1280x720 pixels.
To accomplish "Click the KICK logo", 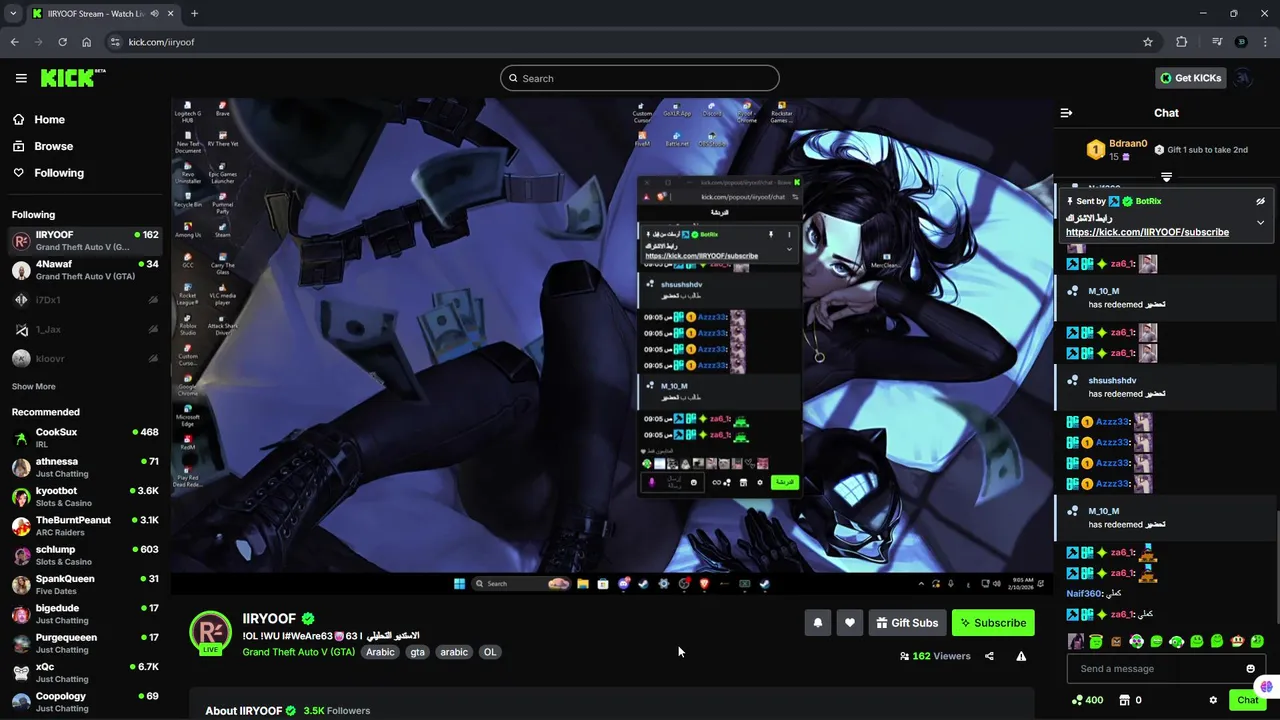I will tap(73, 77).
